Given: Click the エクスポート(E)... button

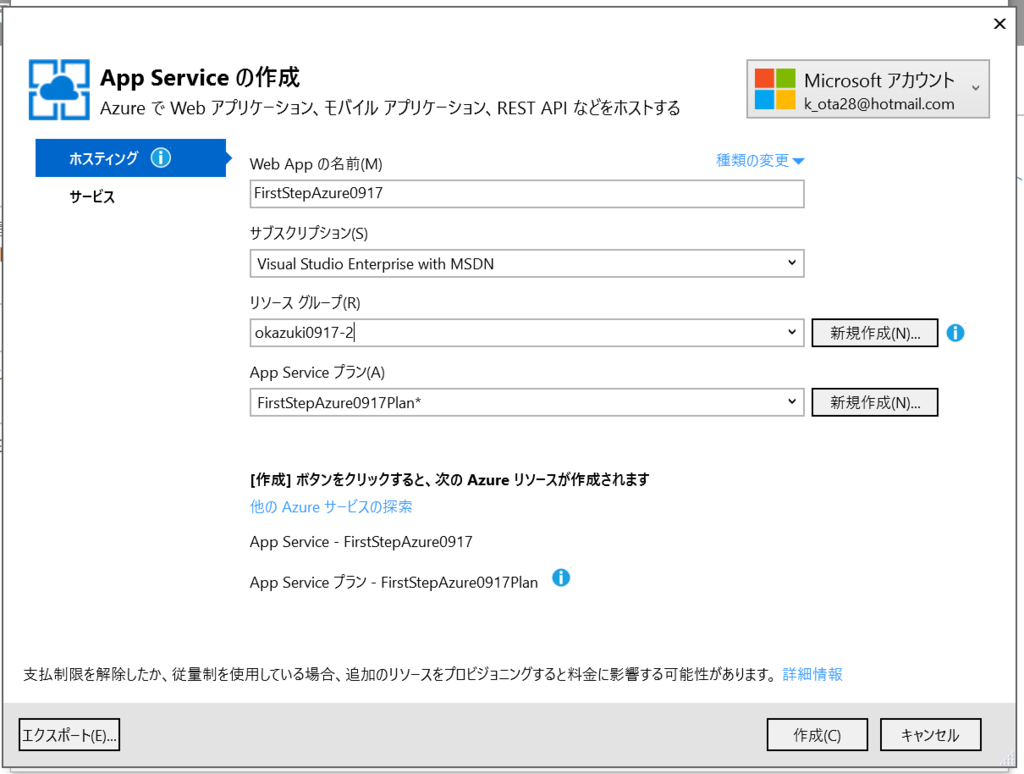Looking at the screenshot, I should tap(69, 735).
